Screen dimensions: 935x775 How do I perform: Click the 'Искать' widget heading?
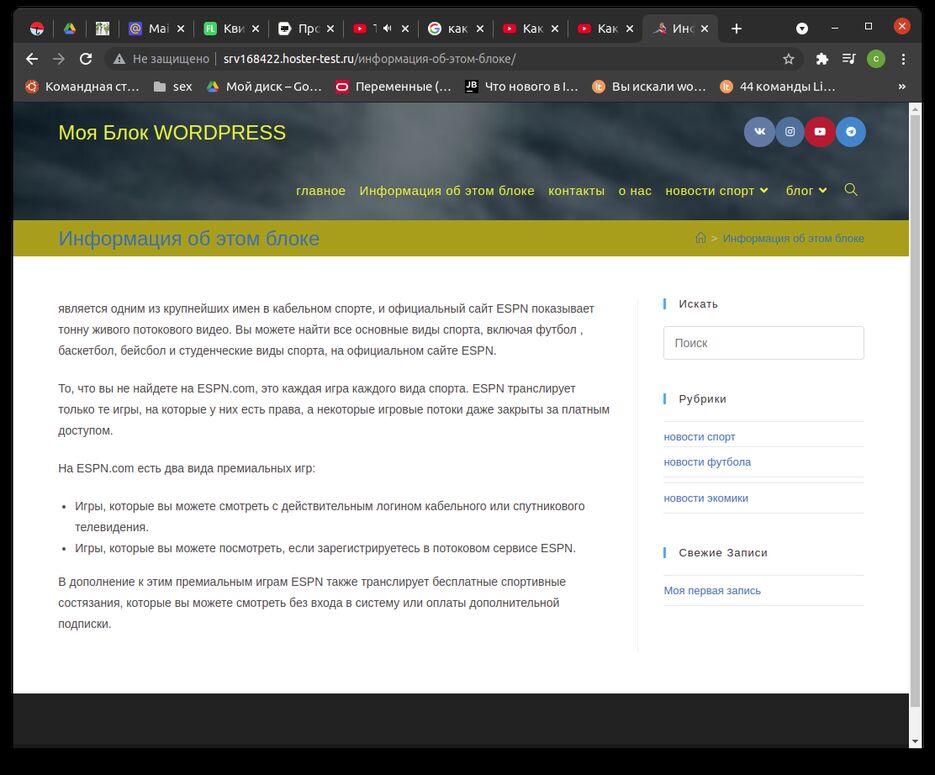tap(698, 304)
